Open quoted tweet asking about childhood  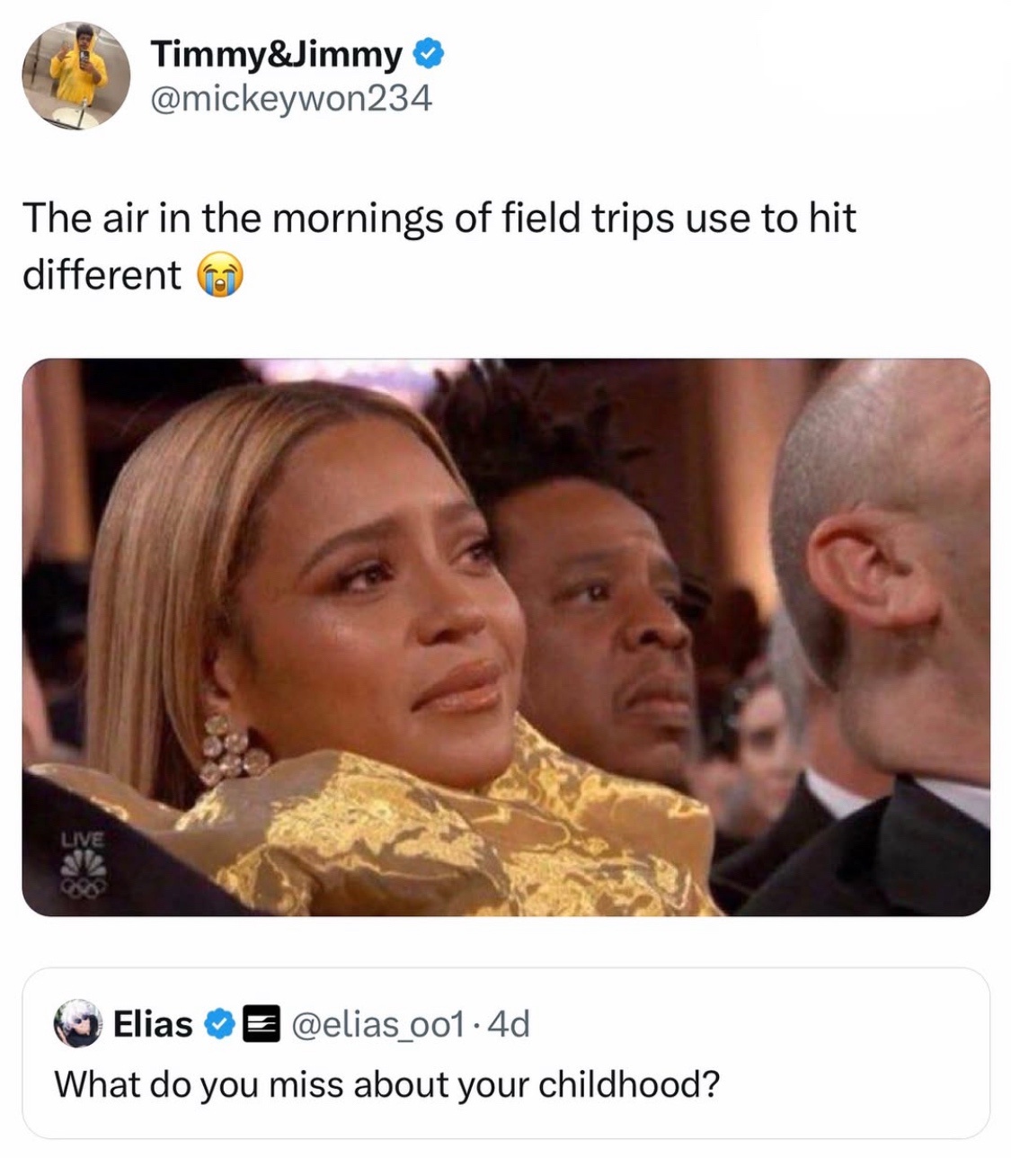506,1054
